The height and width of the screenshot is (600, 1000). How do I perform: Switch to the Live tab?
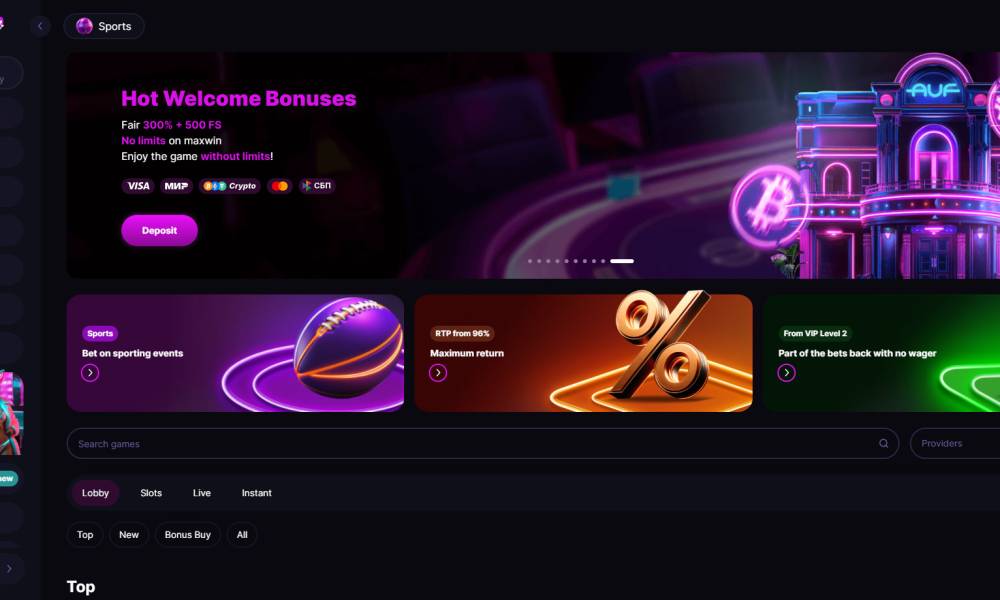[x=202, y=493]
